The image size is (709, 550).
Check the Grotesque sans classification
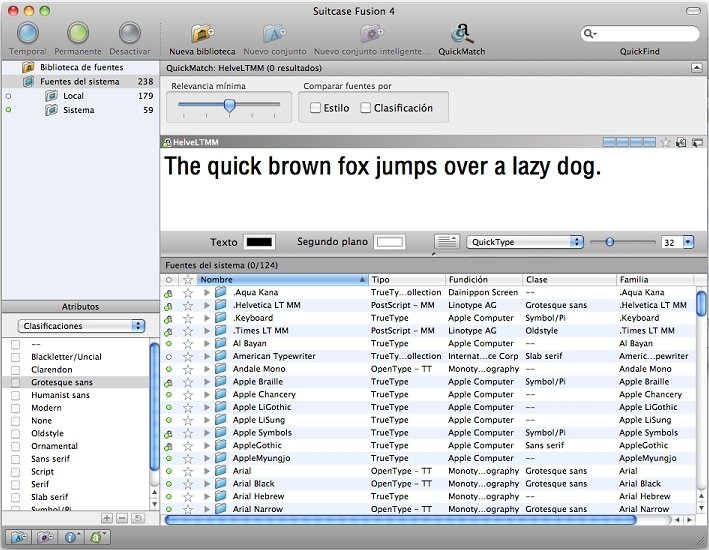tap(16, 382)
